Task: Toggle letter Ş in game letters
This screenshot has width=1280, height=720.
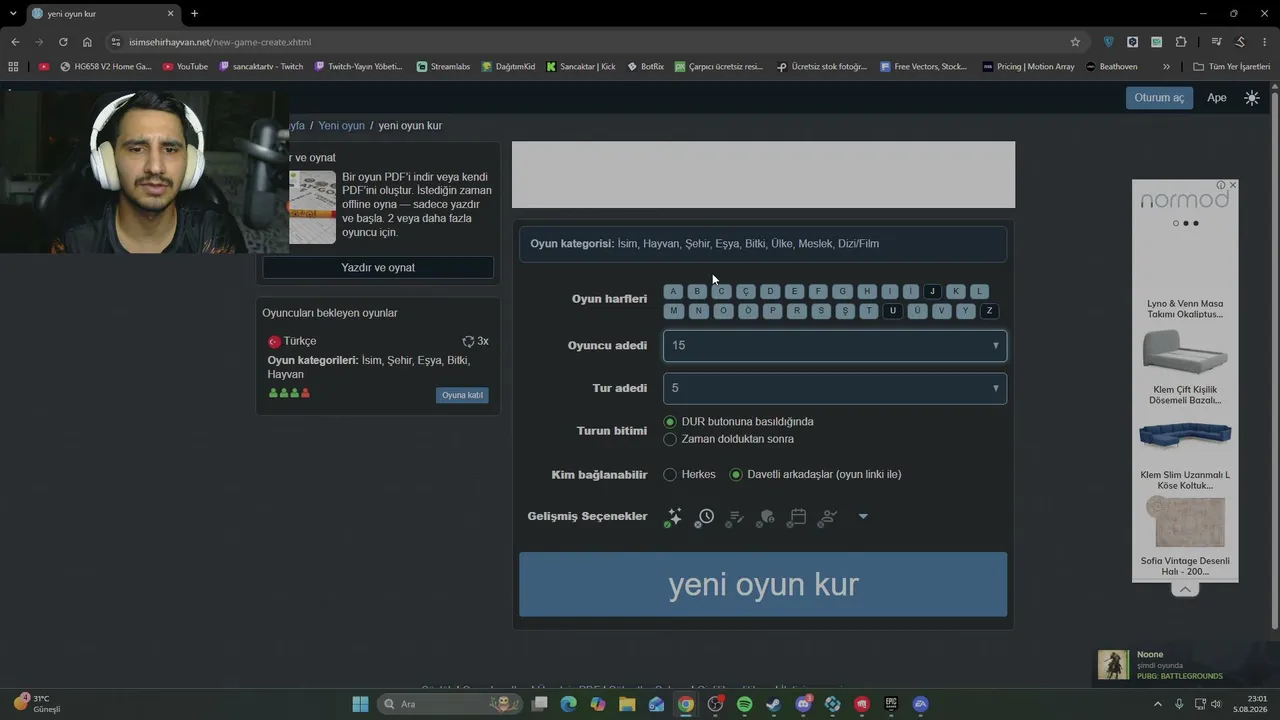Action: [845, 311]
